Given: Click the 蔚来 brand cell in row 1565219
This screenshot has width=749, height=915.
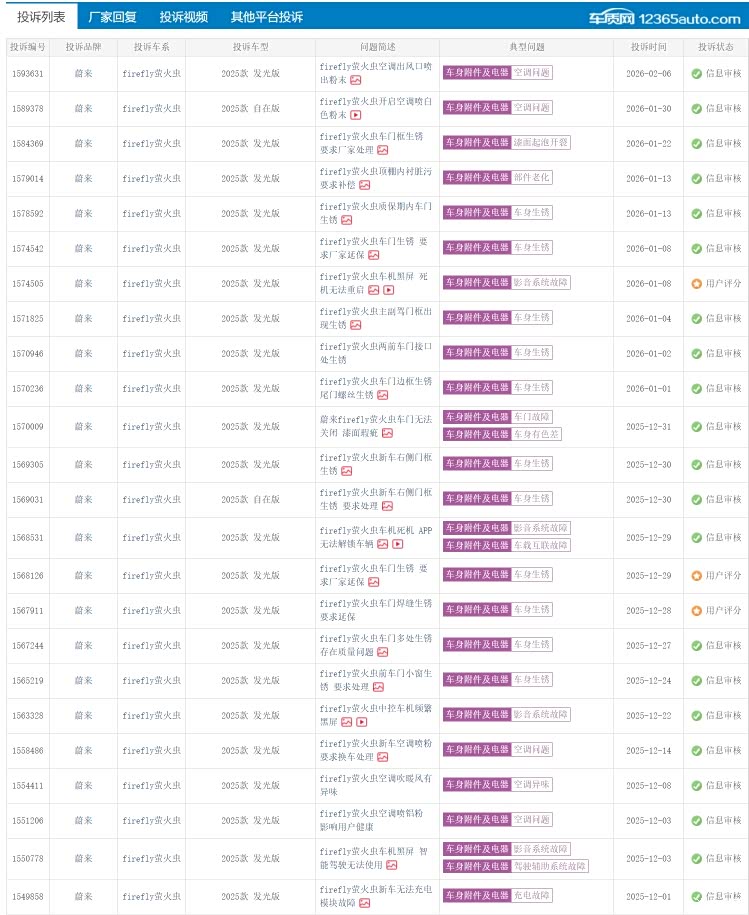Looking at the screenshot, I should point(83,680).
